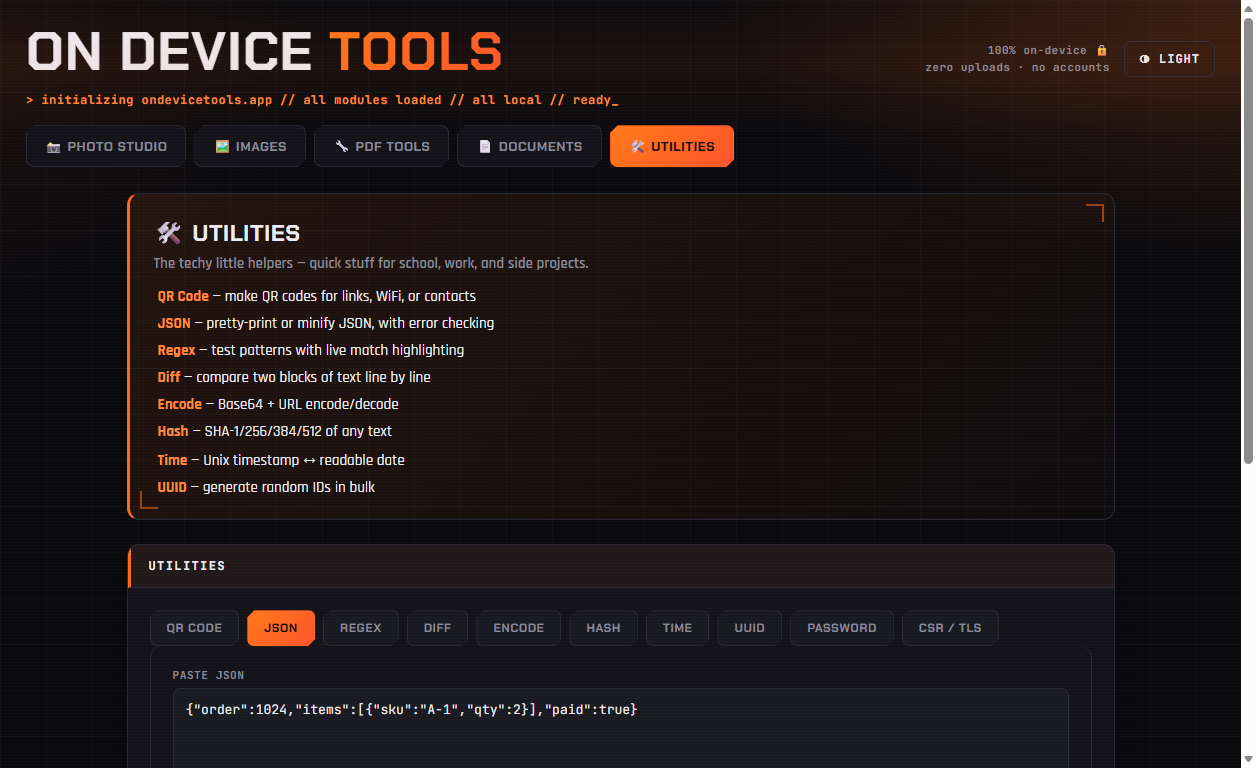Open the Images tab

point(250,146)
